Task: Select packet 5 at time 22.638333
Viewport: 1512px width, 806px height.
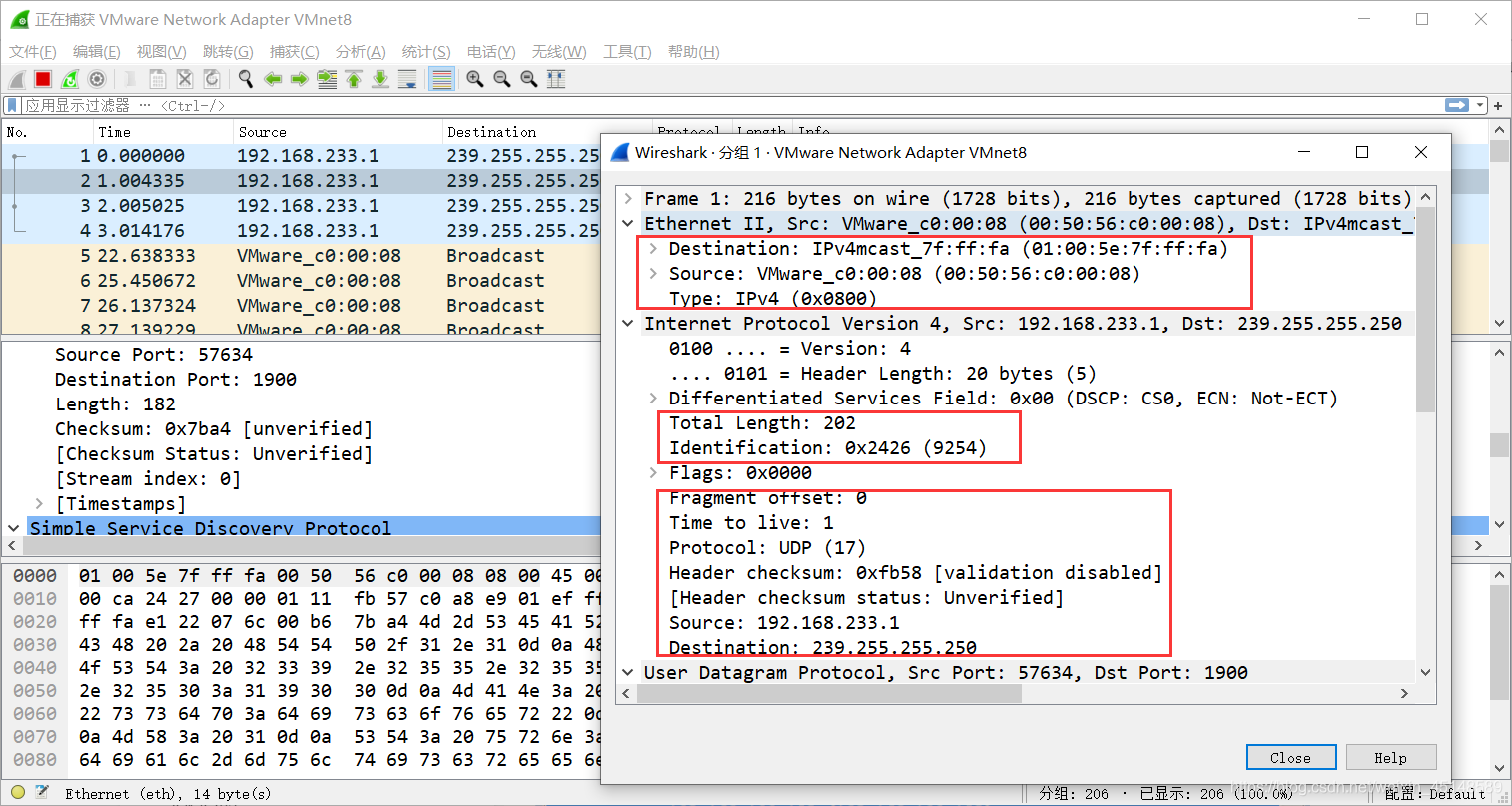Action: coord(301,256)
